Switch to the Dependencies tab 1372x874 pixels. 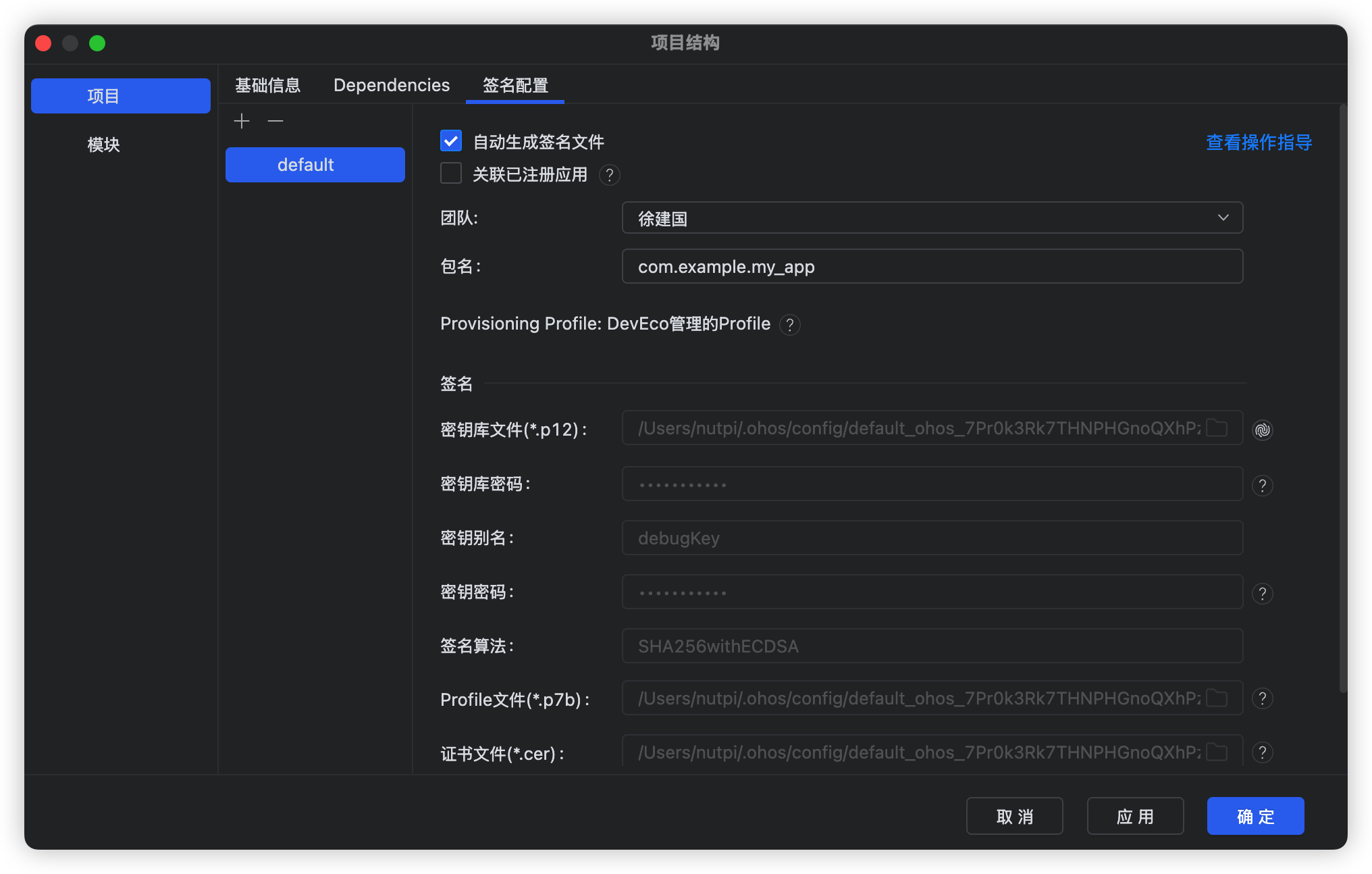point(391,85)
